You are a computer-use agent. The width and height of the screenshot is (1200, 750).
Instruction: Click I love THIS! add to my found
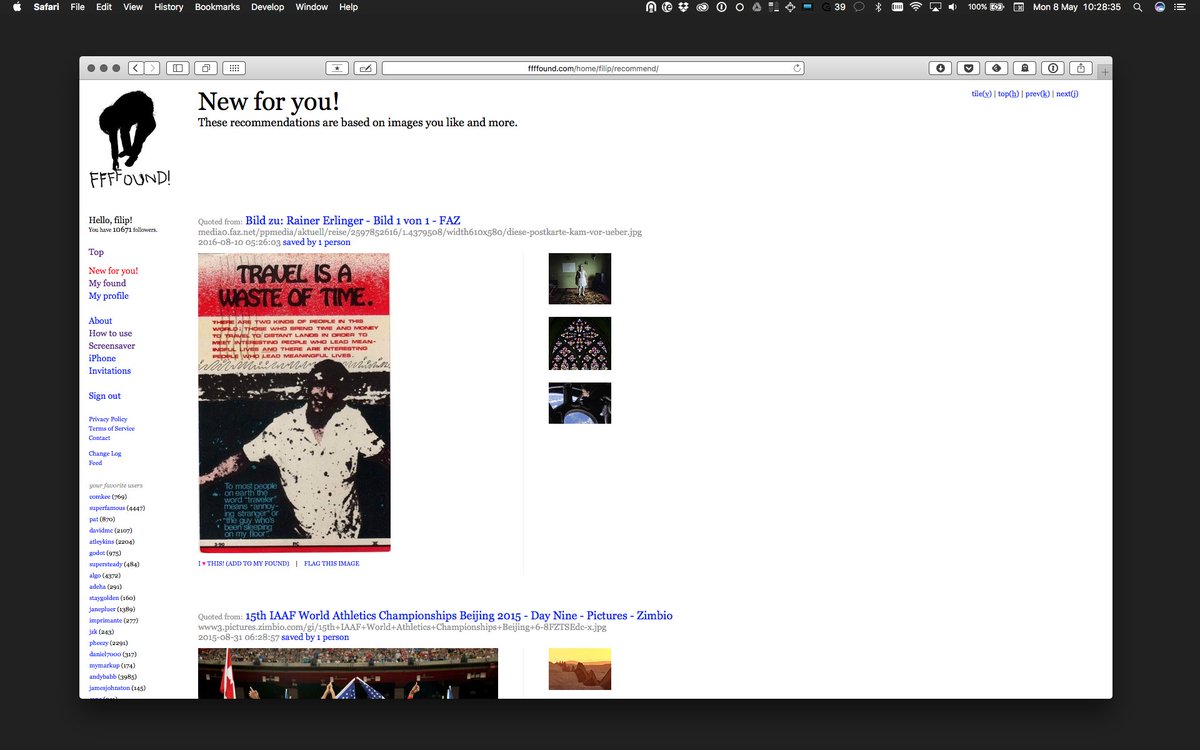tap(243, 564)
